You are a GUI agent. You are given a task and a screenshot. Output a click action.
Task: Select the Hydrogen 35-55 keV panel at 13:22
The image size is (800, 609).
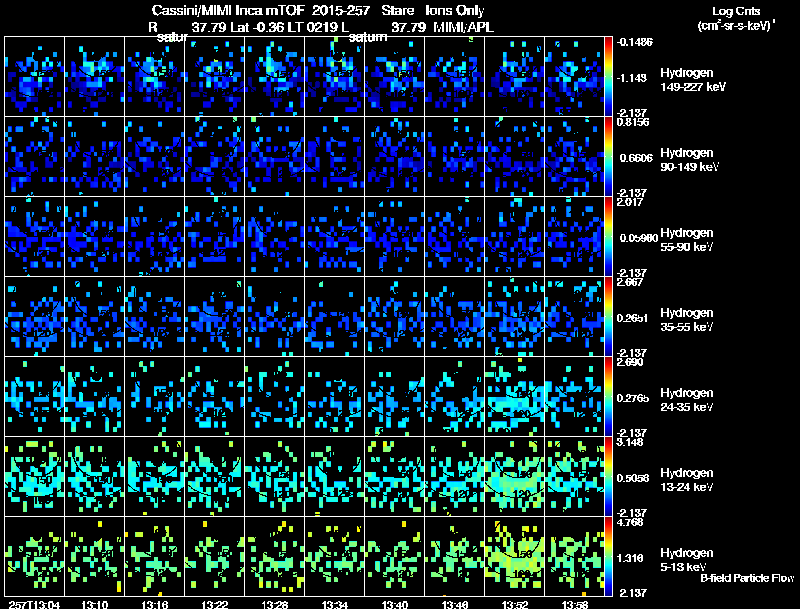214,316
